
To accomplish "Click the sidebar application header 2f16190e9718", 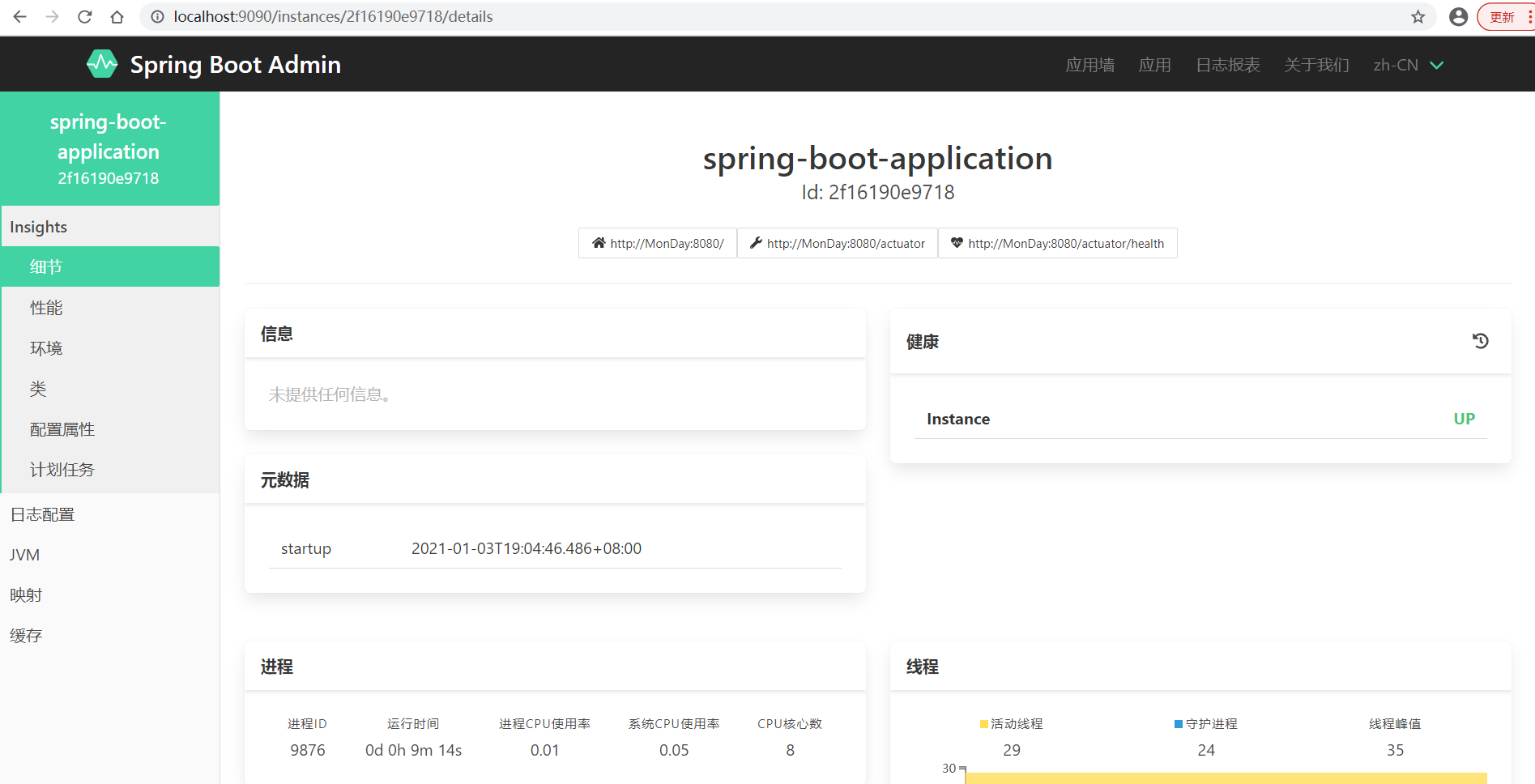I will (x=110, y=148).
